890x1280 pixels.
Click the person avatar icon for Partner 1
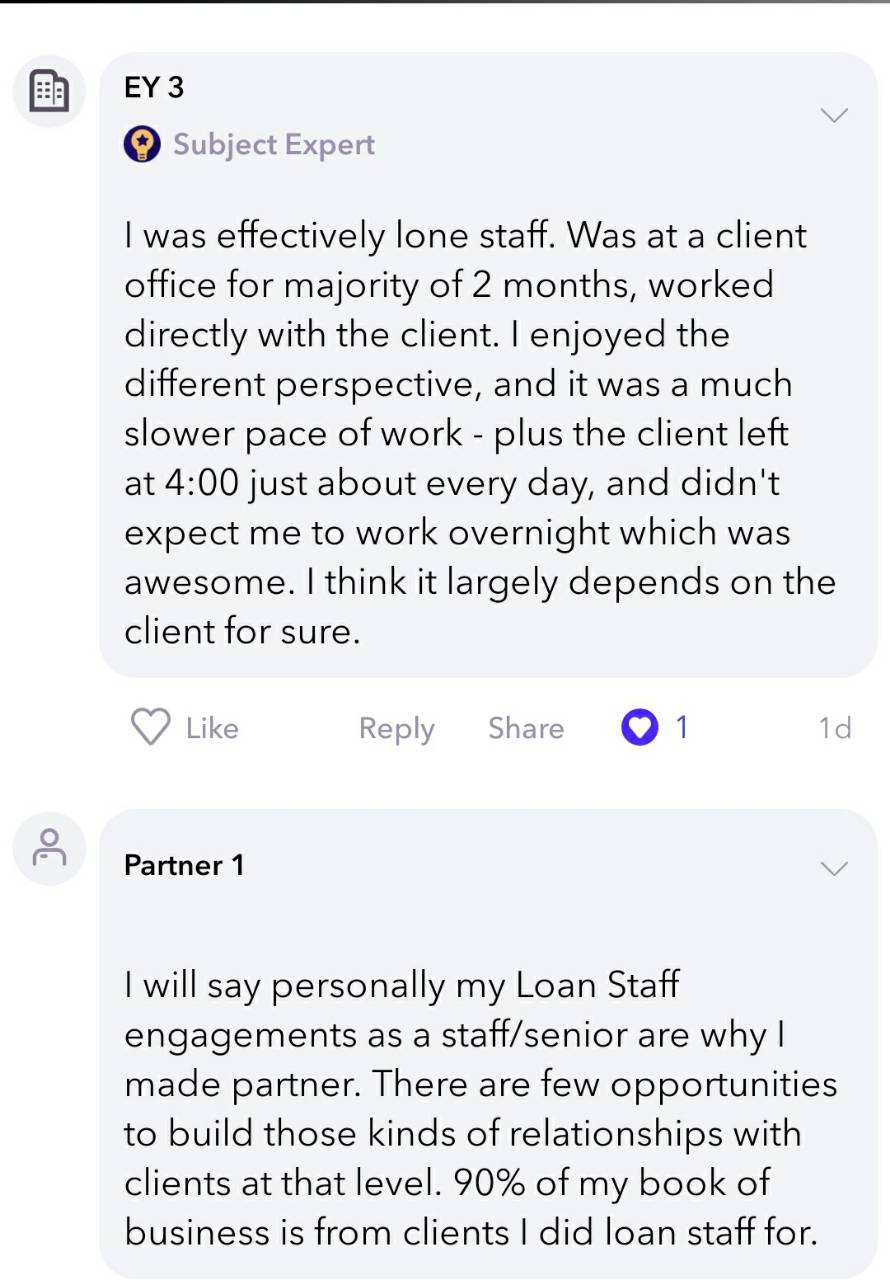pos(48,848)
